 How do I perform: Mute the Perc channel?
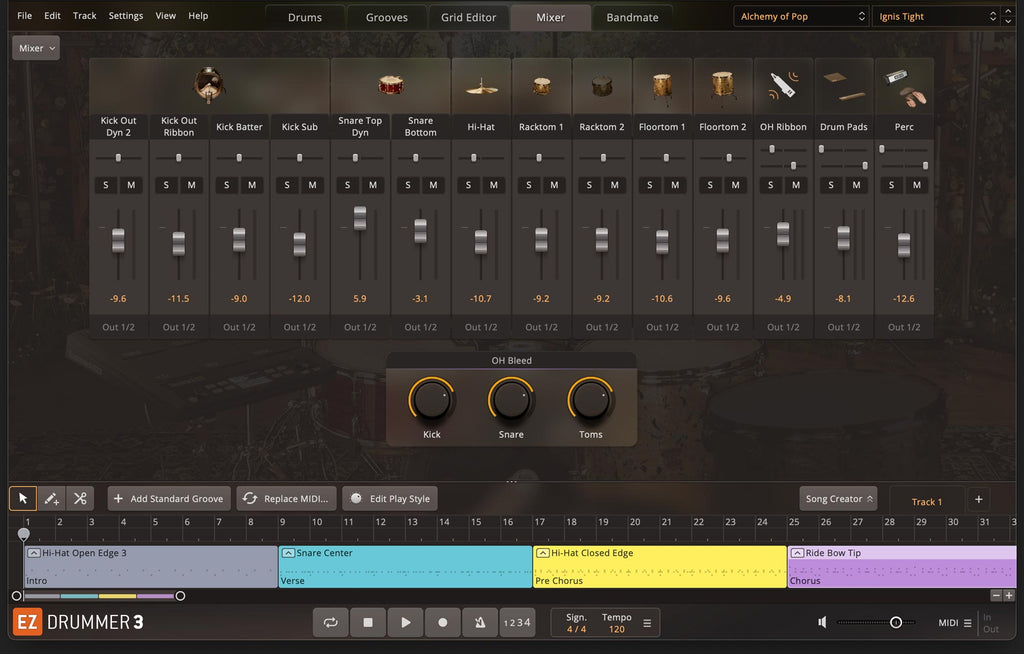coord(917,185)
